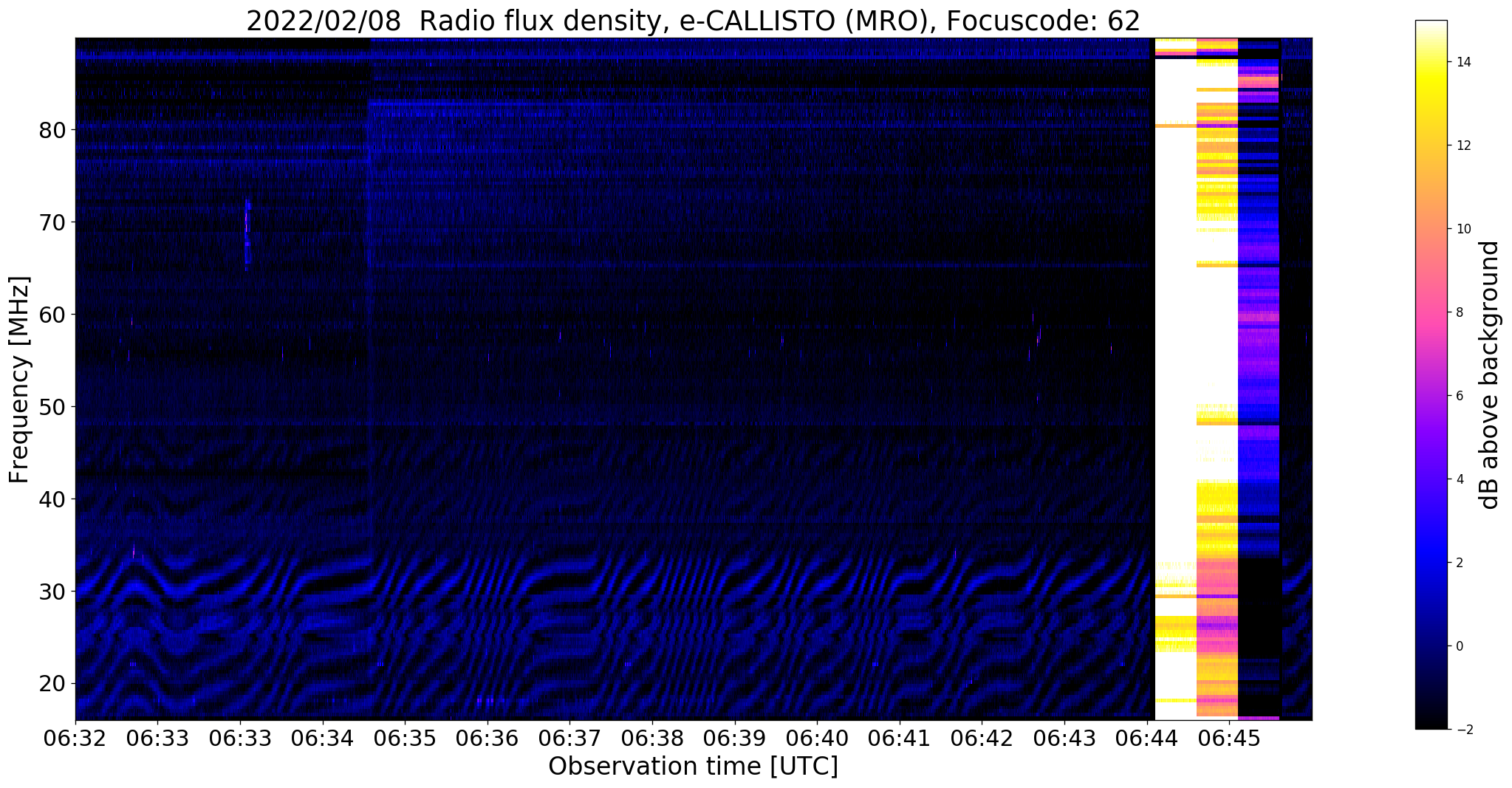Click the 70 MHz frequency tick label
The width and height of the screenshot is (1512, 788).
click(52, 223)
